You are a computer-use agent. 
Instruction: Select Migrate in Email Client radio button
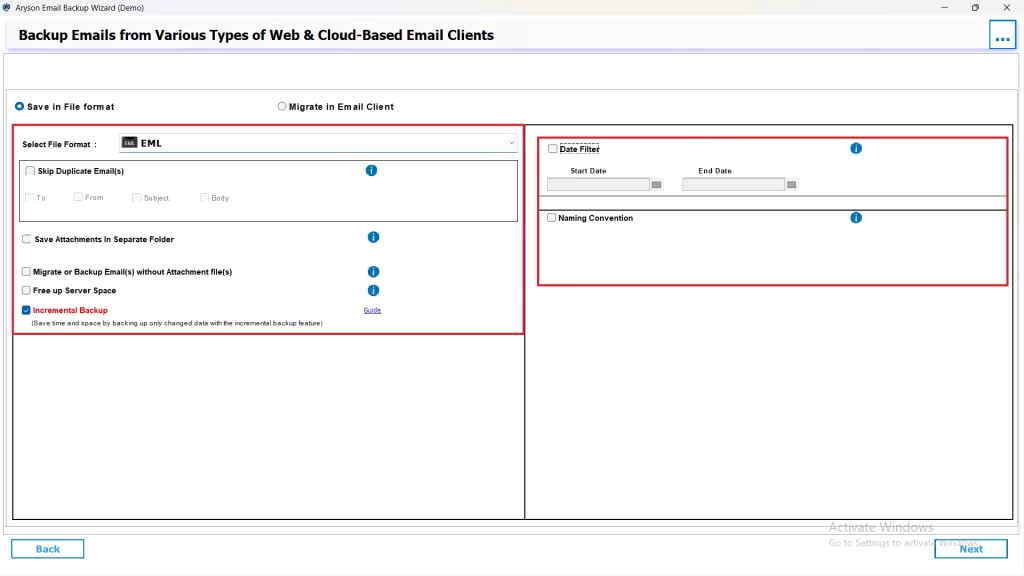(282, 106)
